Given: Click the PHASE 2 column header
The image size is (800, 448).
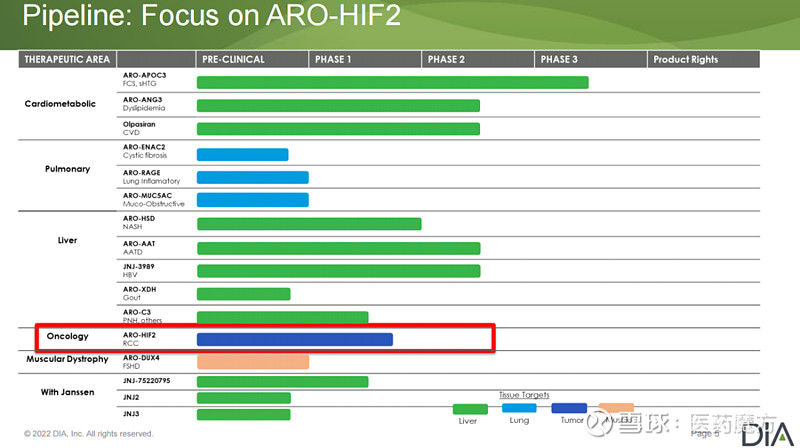Looking at the screenshot, I should [478, 59].
